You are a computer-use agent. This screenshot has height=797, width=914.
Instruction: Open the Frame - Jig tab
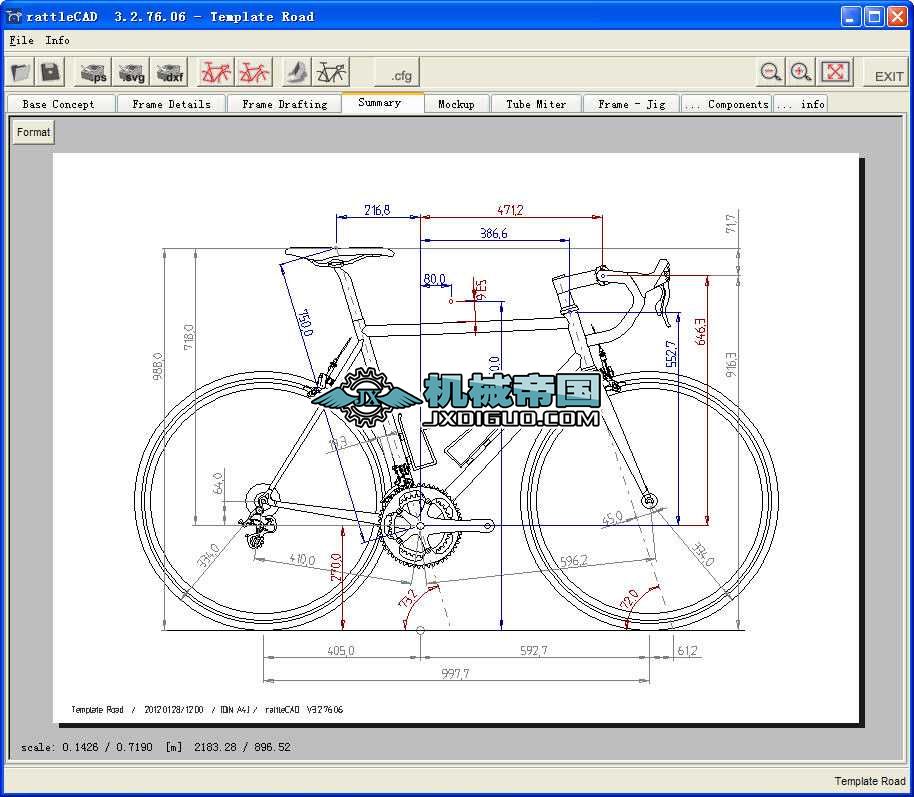631,104
